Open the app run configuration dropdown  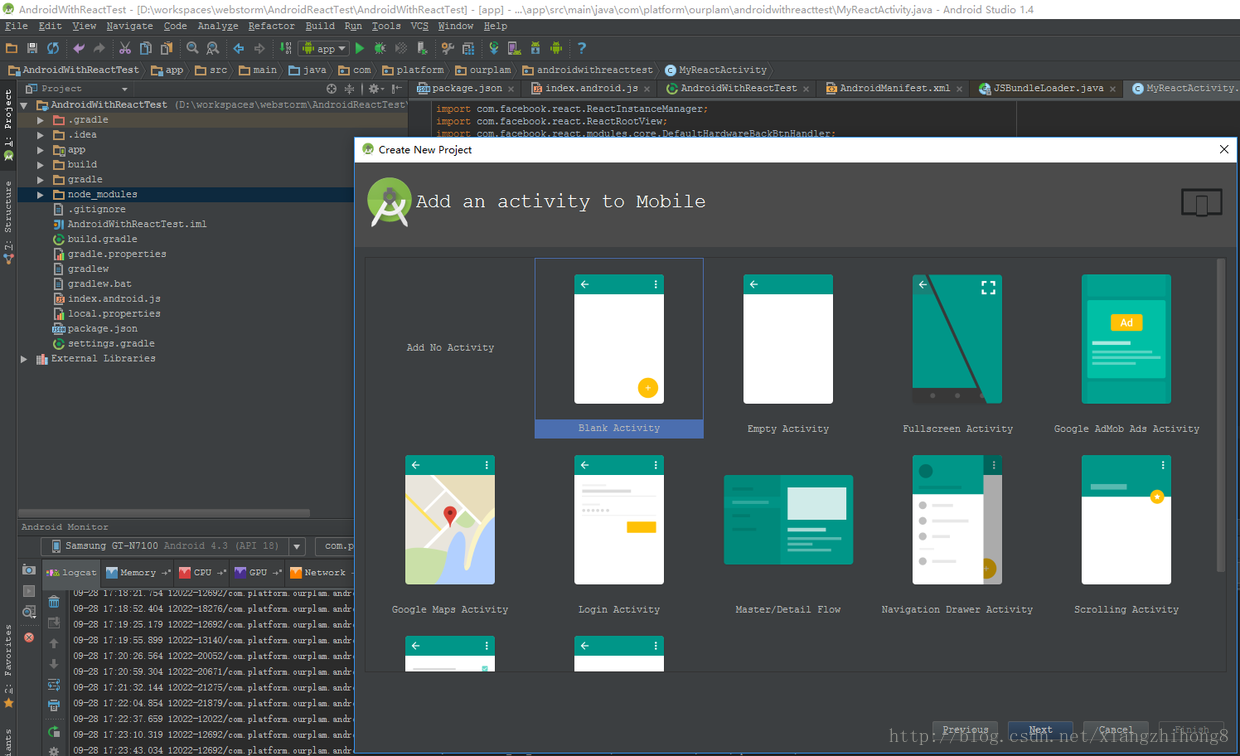[323, 48]
